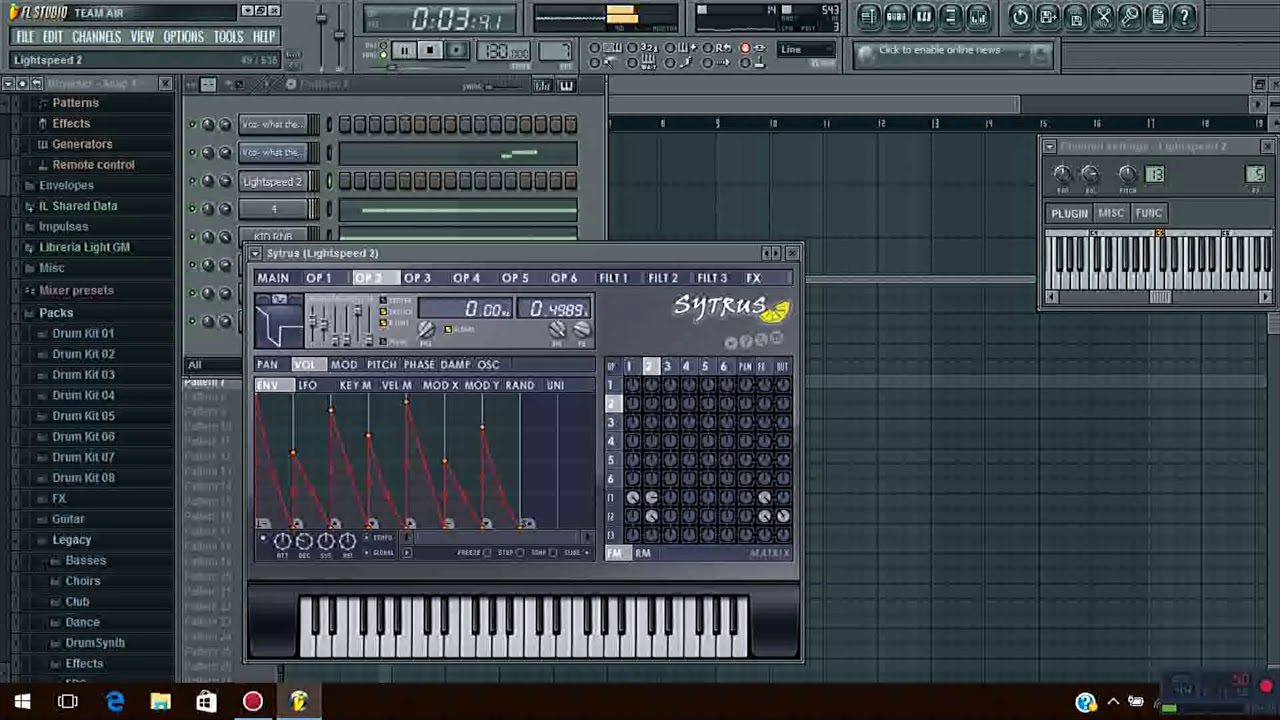Screen dimensions: 1280x720
Task: Open File Explorer from the taskbar
Action: coord(160,702)
